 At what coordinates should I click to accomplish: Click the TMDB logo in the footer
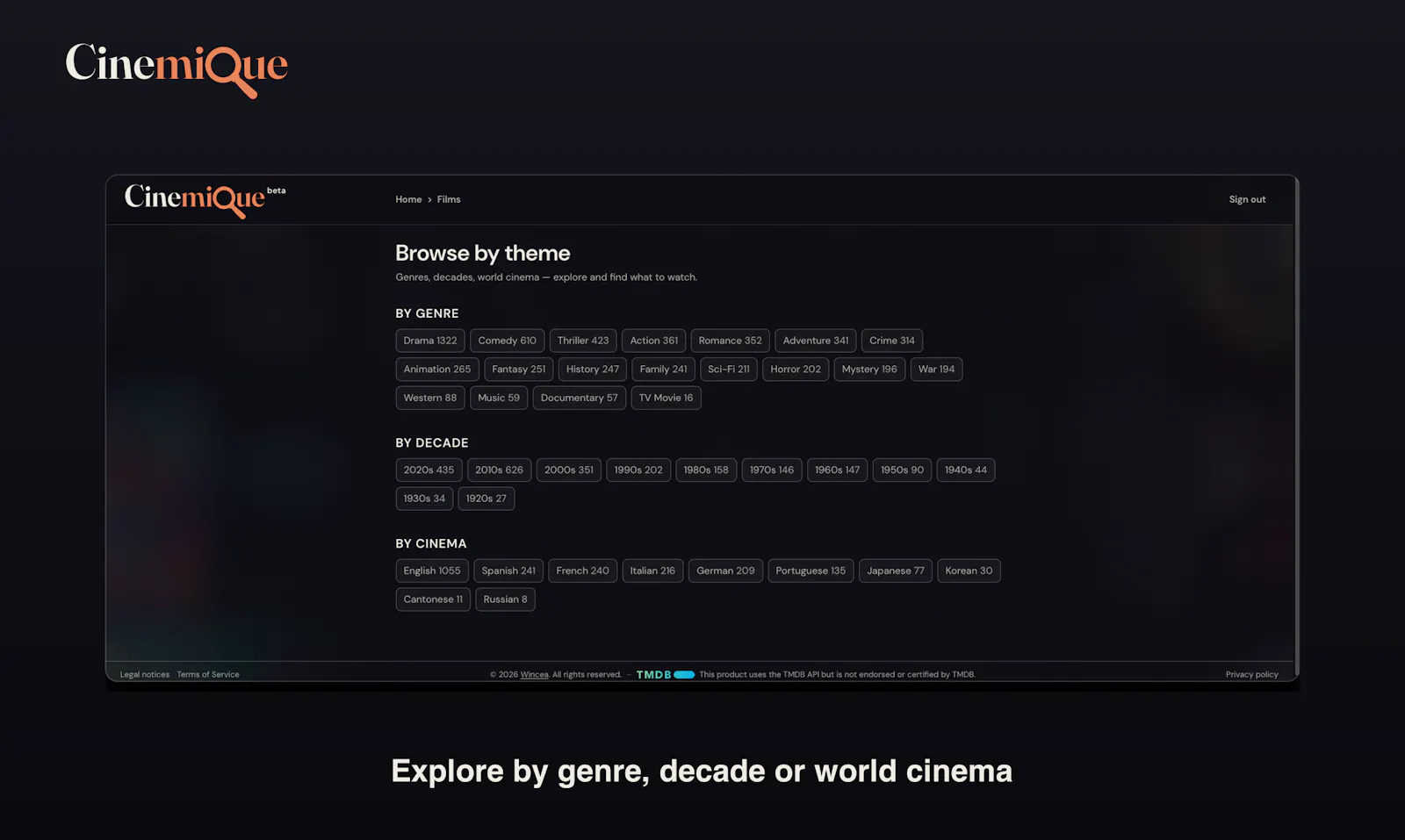click(x=666, y=675)
